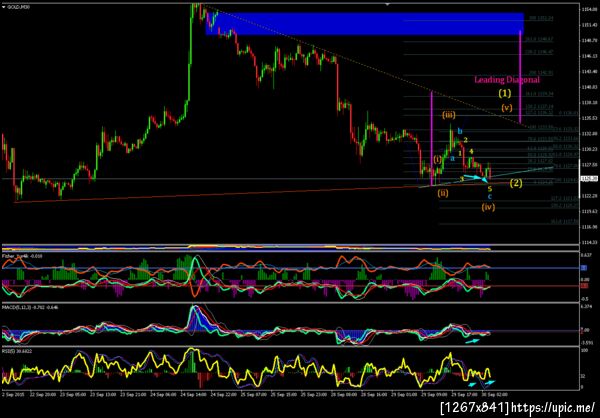Image resolution: width=600 pixels, height=418 pixels.
Task: Click the yellow (2) wave label
Action: 516,183
